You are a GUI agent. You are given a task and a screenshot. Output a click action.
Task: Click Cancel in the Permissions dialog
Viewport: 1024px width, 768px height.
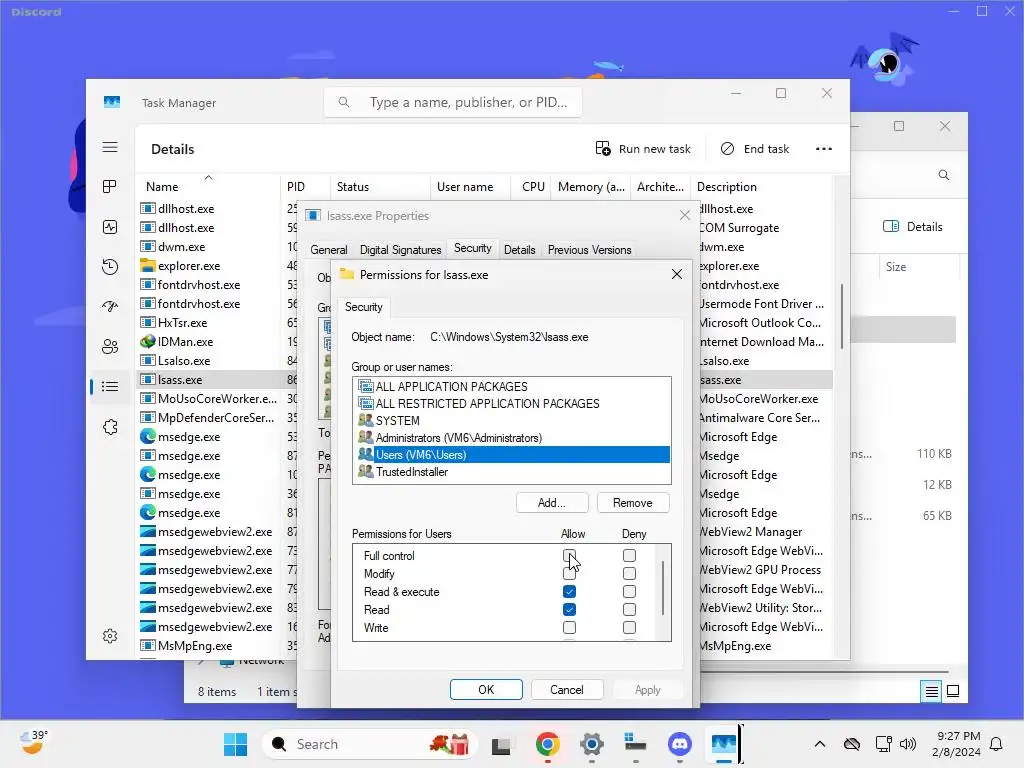[x=566, y=690]
